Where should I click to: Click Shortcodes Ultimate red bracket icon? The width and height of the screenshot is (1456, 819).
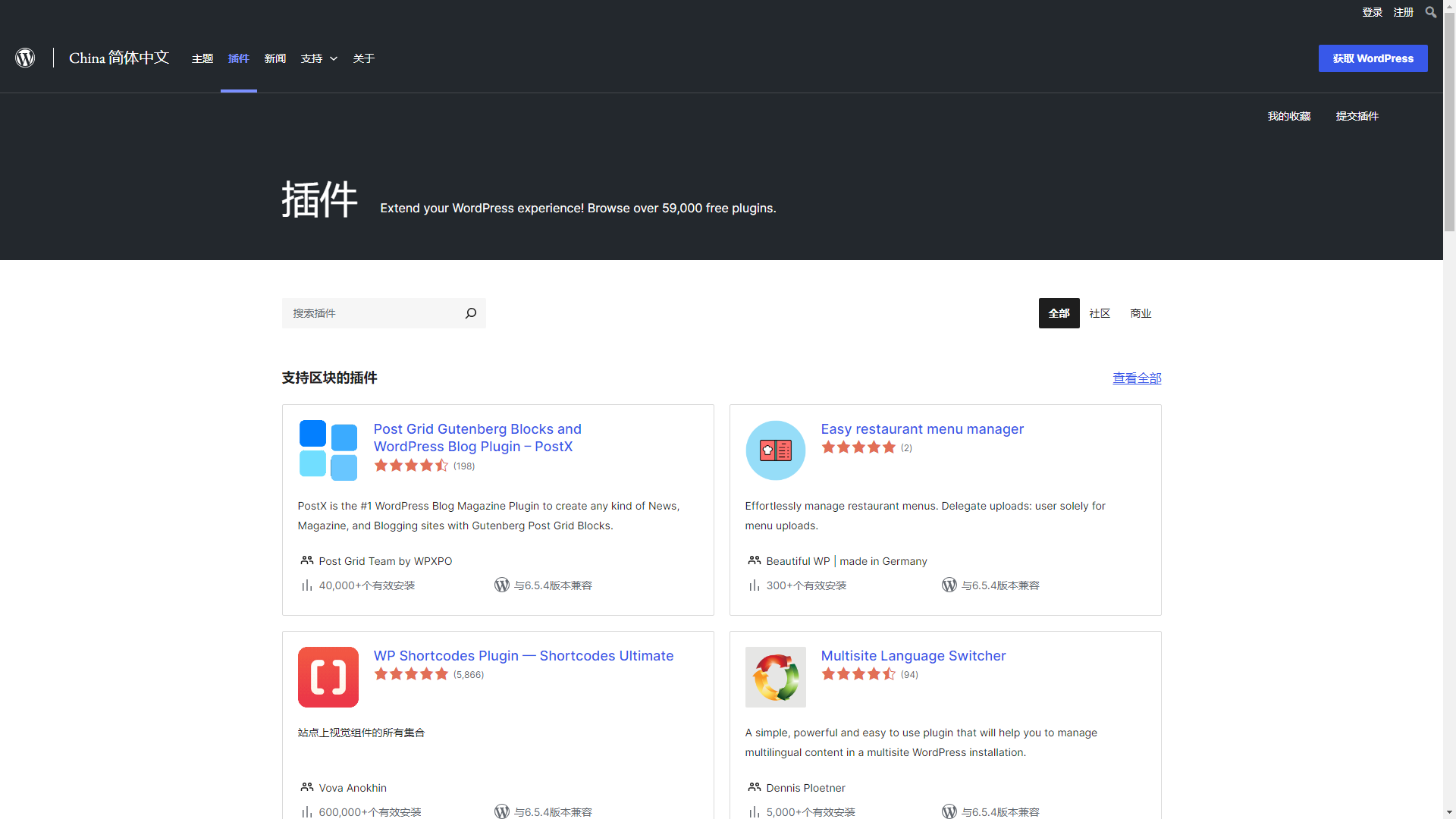pyautogui.click(x=328, y=676)
